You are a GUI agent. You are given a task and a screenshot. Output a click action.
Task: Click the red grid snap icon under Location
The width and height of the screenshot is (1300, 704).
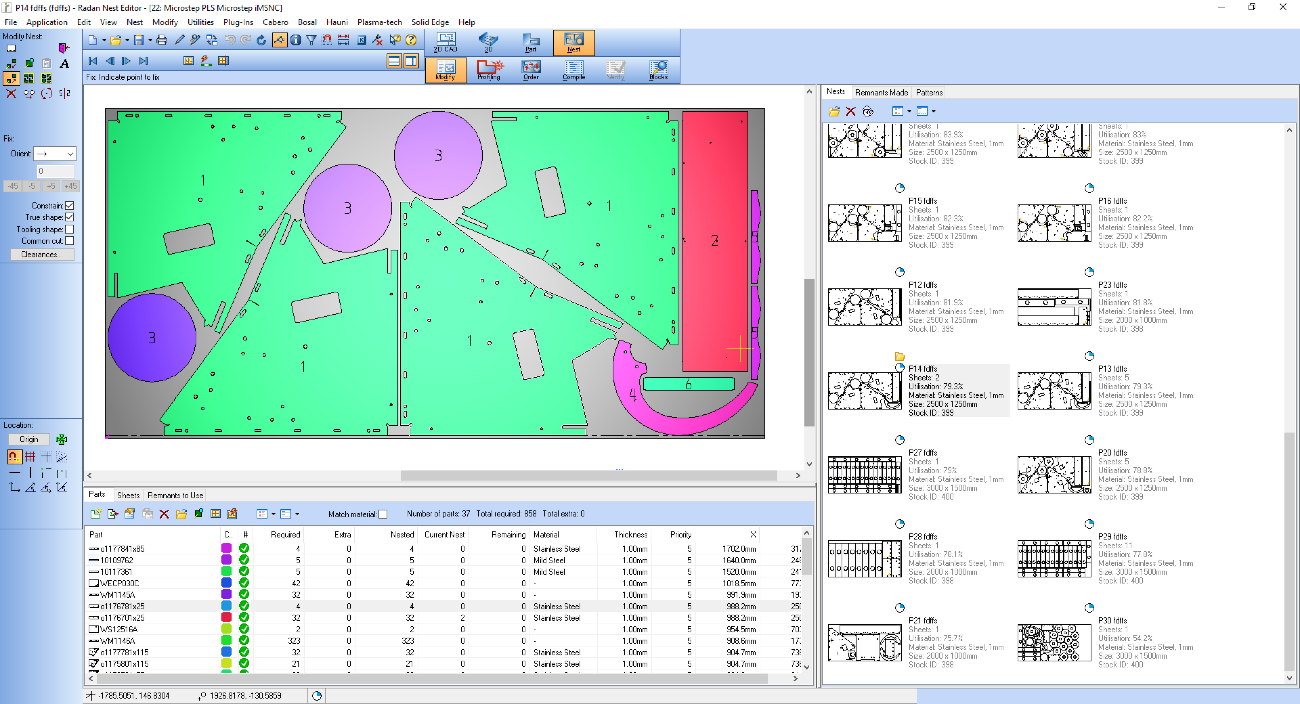point(29,456)
